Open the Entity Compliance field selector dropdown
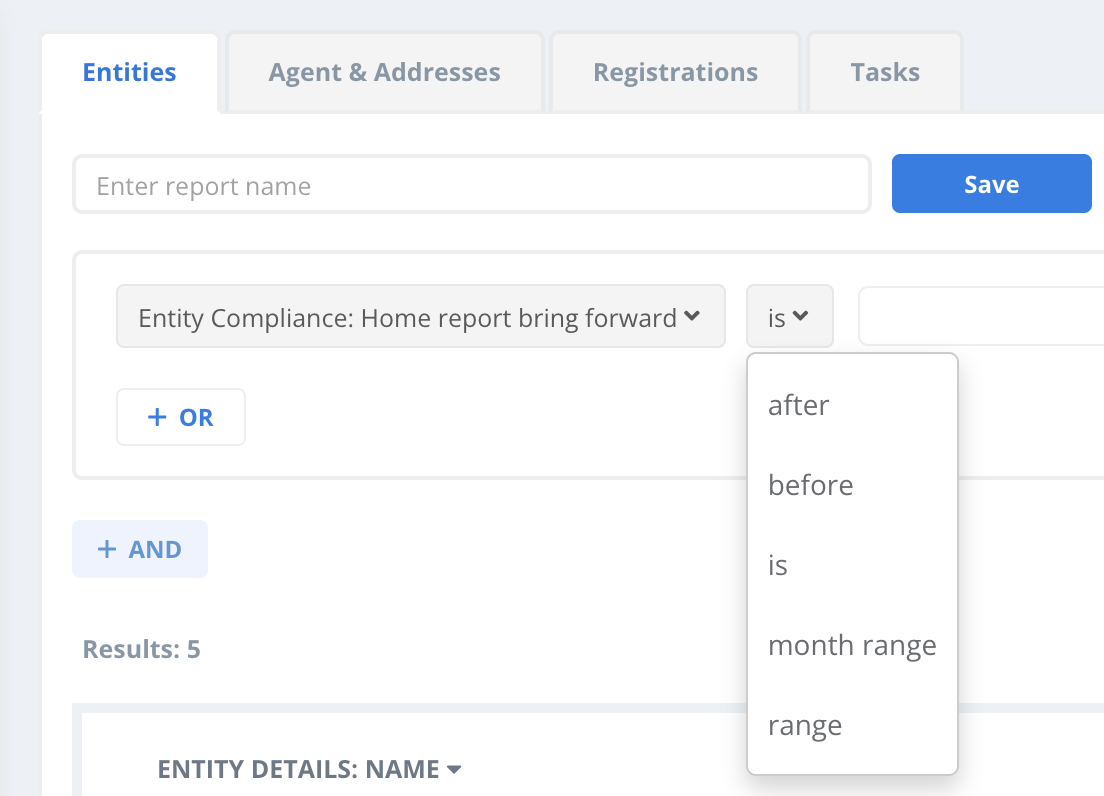 tap(420, 318)
